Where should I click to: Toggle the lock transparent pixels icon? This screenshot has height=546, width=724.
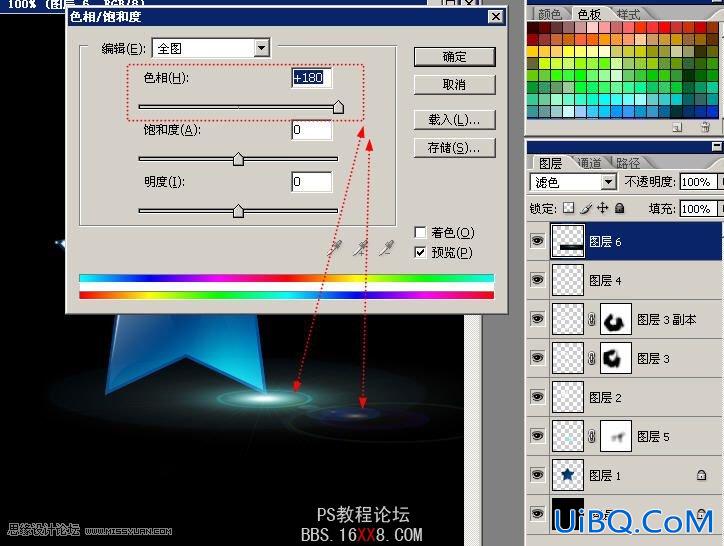[569, 208]
